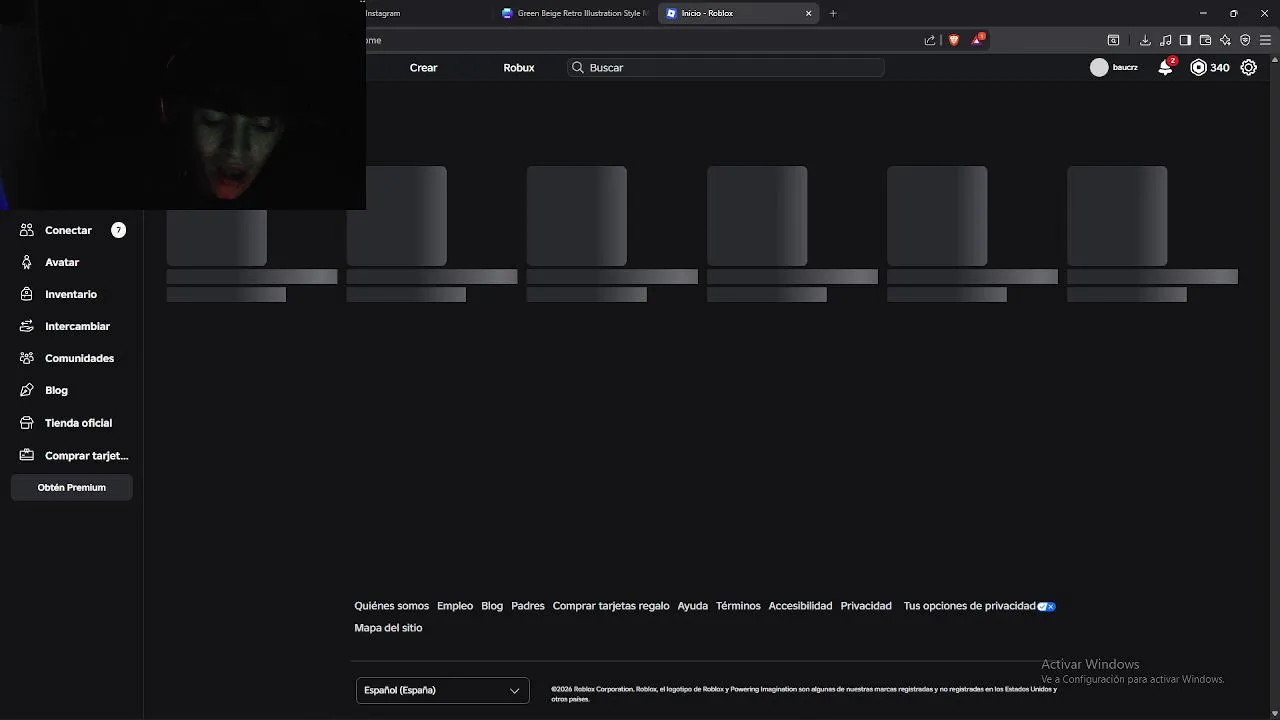Viewport: 1280px width, 720px height.
Task: Switch to Green Beige Retro Illustration tab
Action: pos(576,13)
